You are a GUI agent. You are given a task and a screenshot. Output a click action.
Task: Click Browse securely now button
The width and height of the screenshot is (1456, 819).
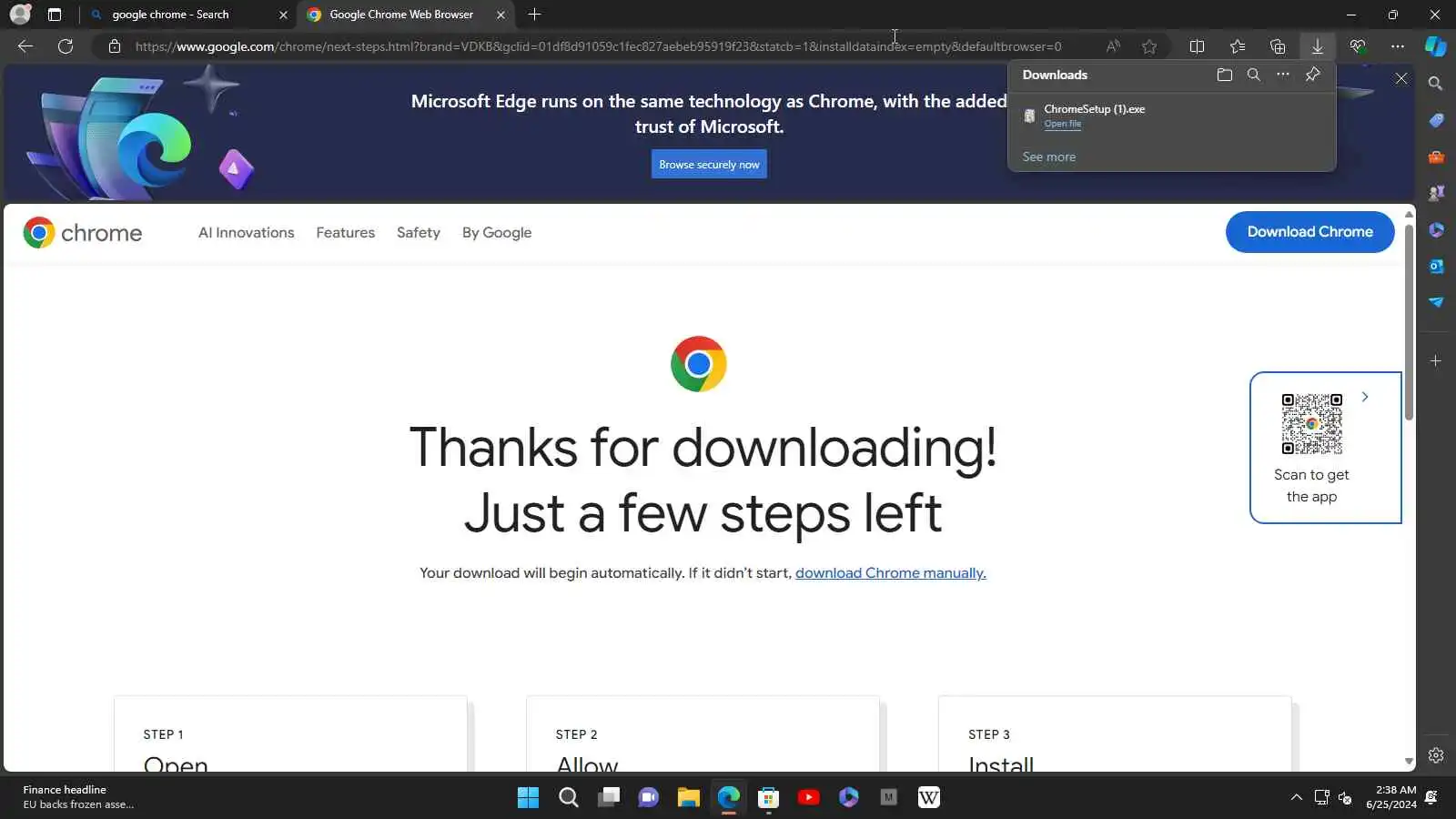tap(709, 165)
